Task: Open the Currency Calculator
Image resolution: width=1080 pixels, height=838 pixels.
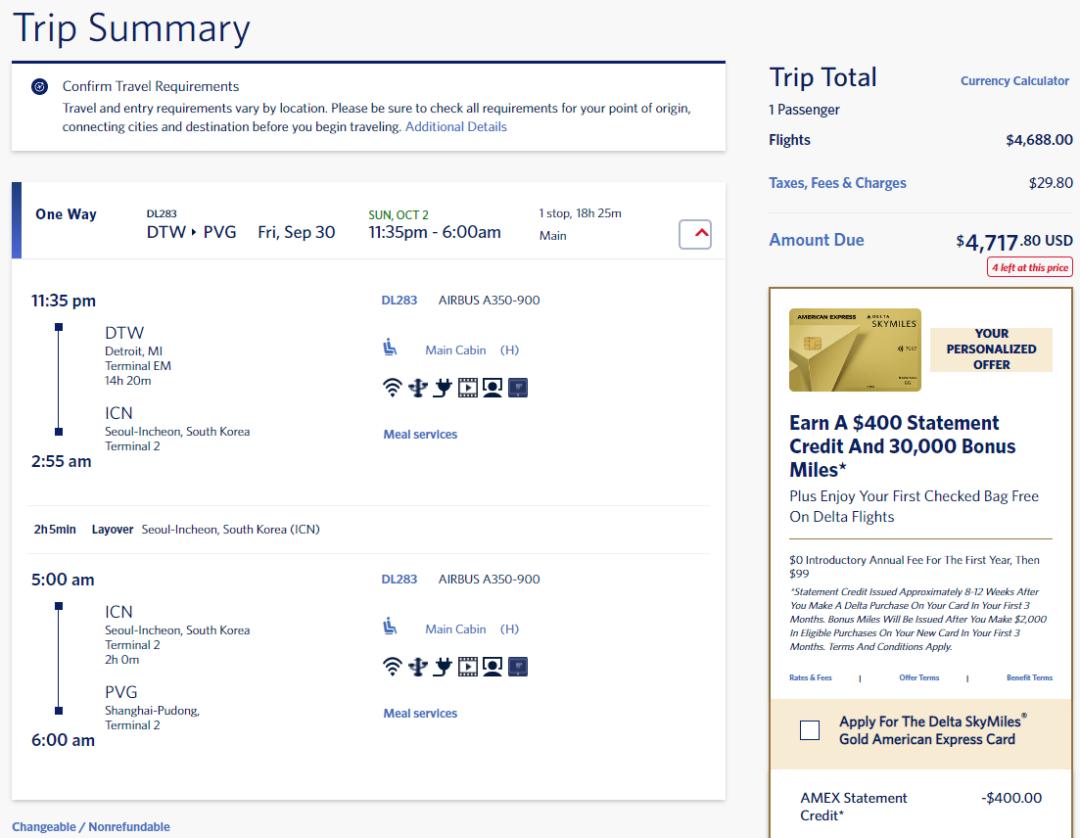Action: click(x=1014, y=81)
